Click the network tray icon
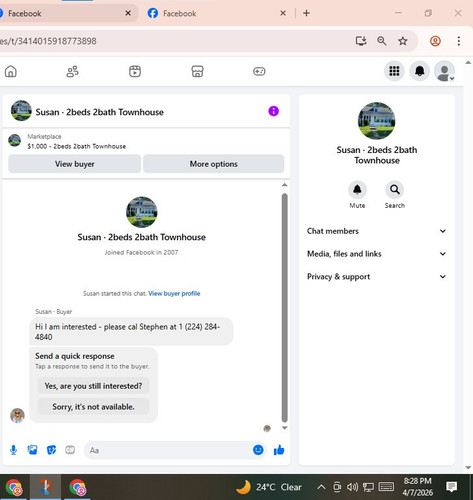Viewport: 473px width, 500px height. [368, 487]
